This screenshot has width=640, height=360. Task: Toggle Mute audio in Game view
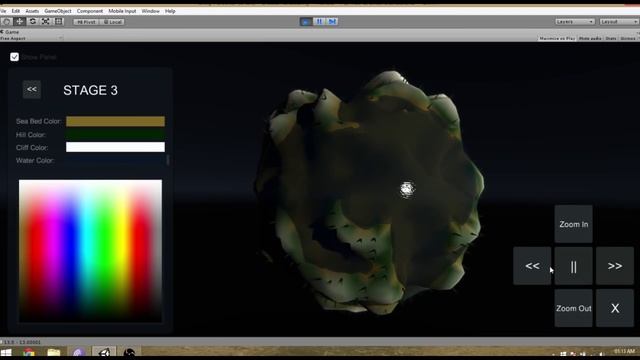click(590, 38)
